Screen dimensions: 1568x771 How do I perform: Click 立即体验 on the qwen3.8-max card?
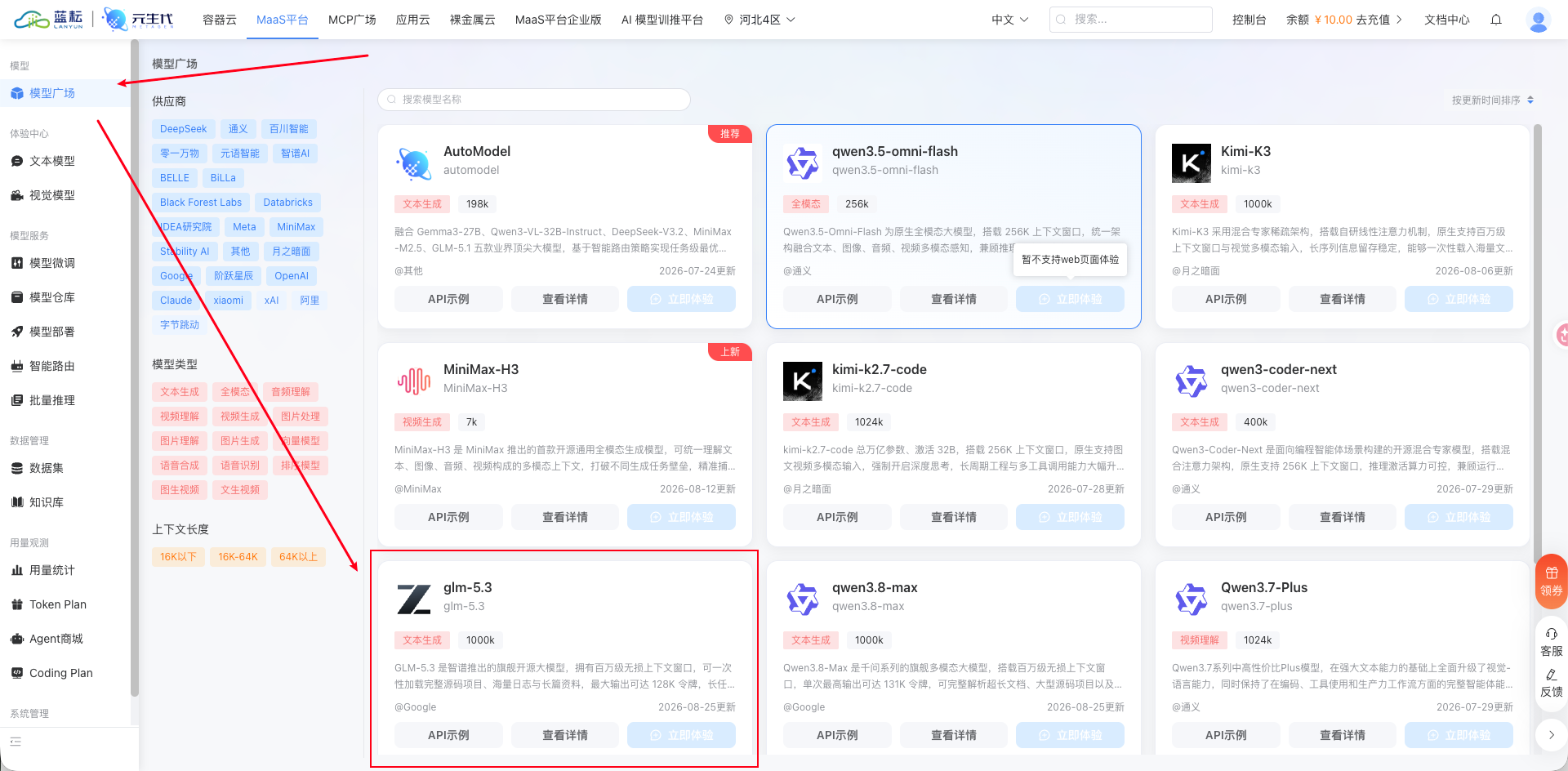(1070, 735)
